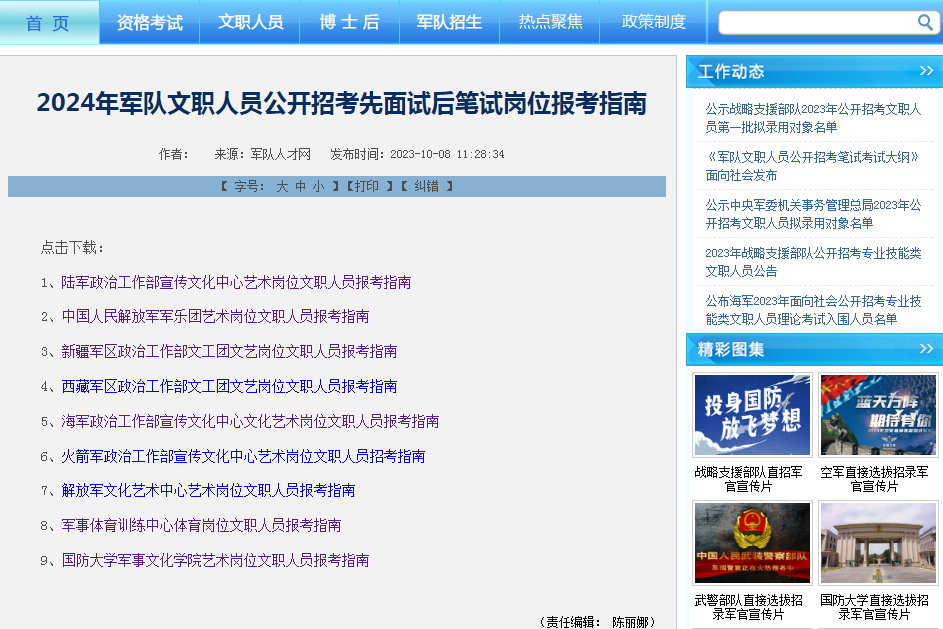
Task: Open 战略支援部队直招军官 promo thumbnail
Action: coord(752,415)
